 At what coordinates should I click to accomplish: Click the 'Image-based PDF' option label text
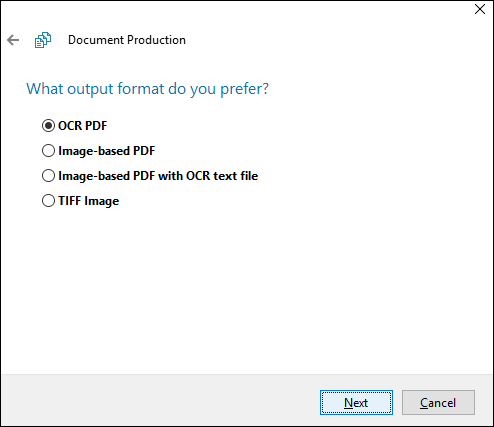pos(107,151)
